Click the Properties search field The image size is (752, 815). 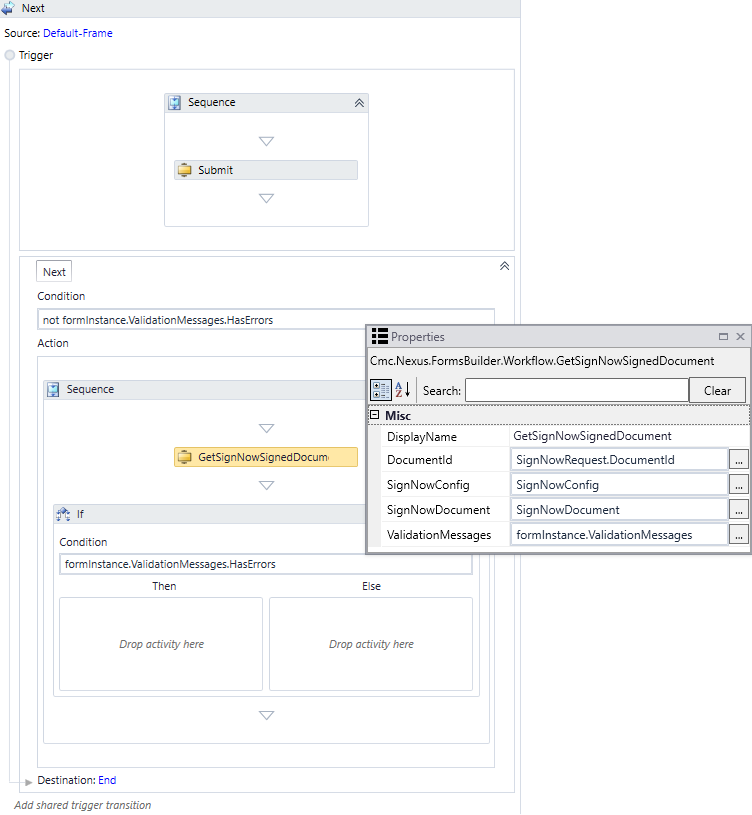(576, 390)
